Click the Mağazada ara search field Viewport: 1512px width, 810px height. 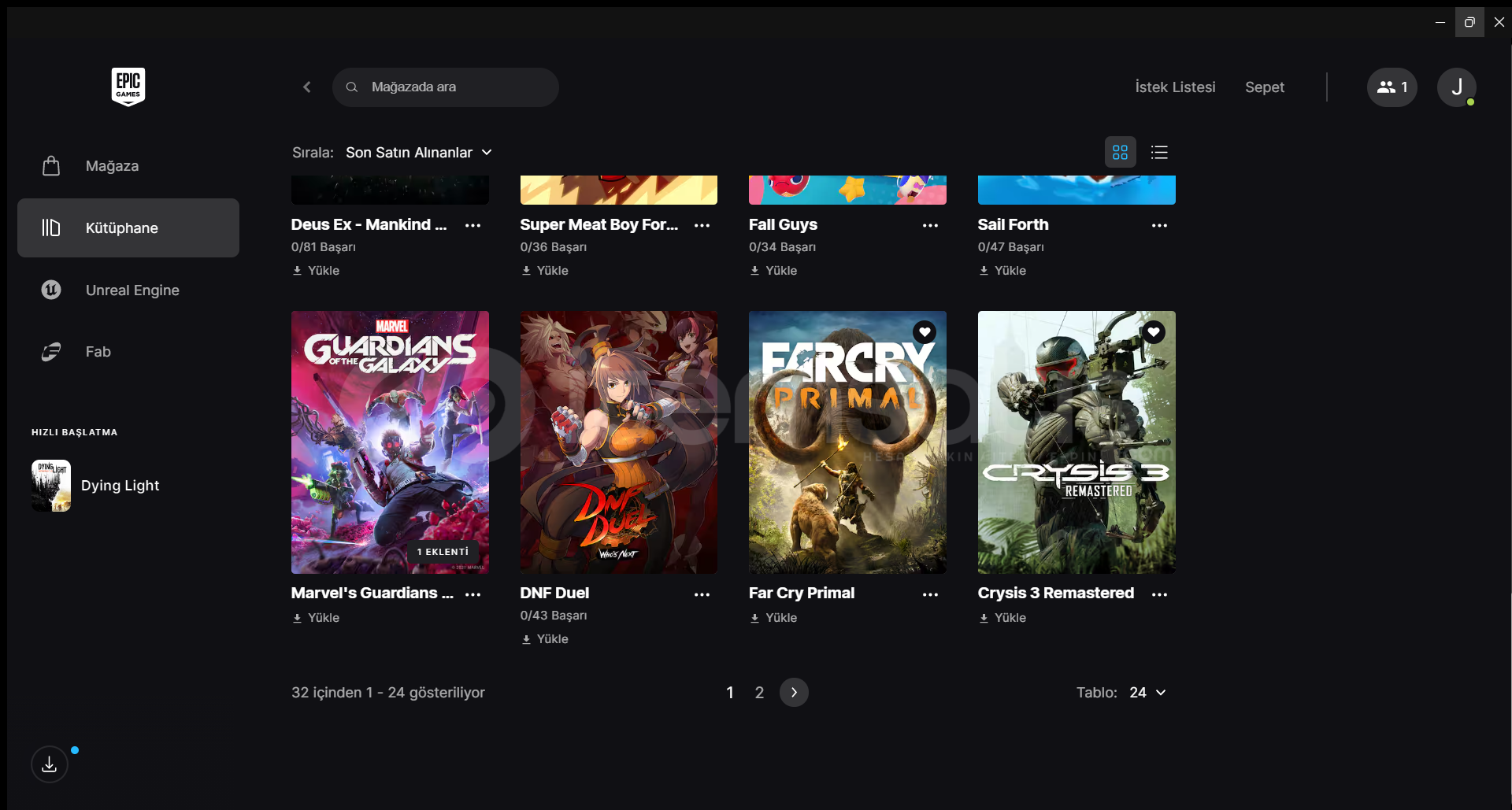tap(446, 87)
